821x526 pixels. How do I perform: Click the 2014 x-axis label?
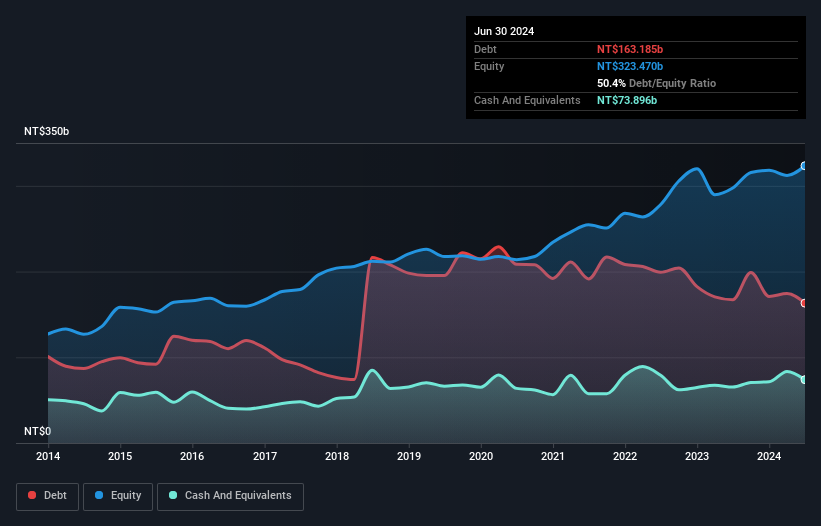coord(48,456)
